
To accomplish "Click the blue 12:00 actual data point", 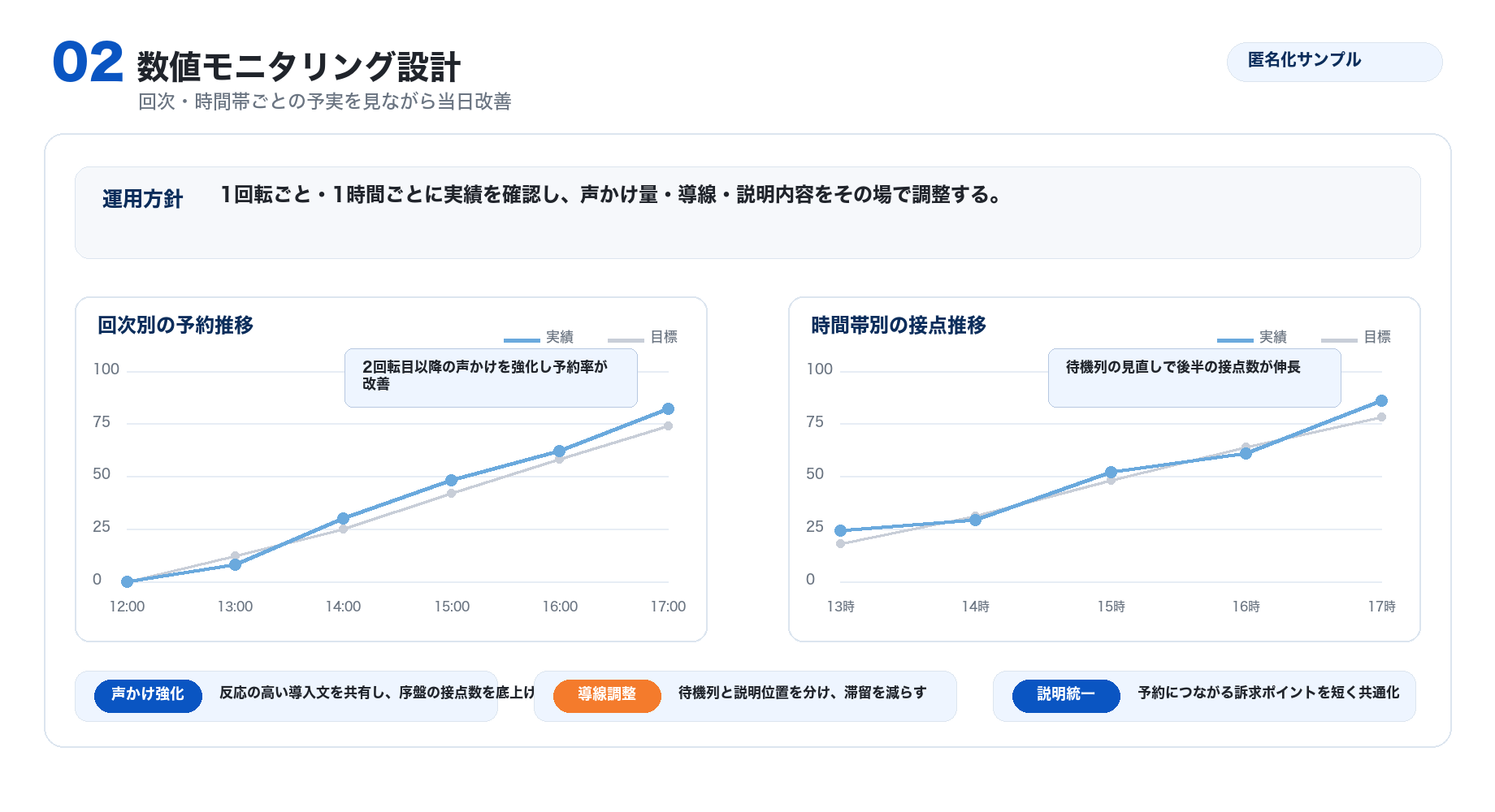I will (x=127, y=581).
